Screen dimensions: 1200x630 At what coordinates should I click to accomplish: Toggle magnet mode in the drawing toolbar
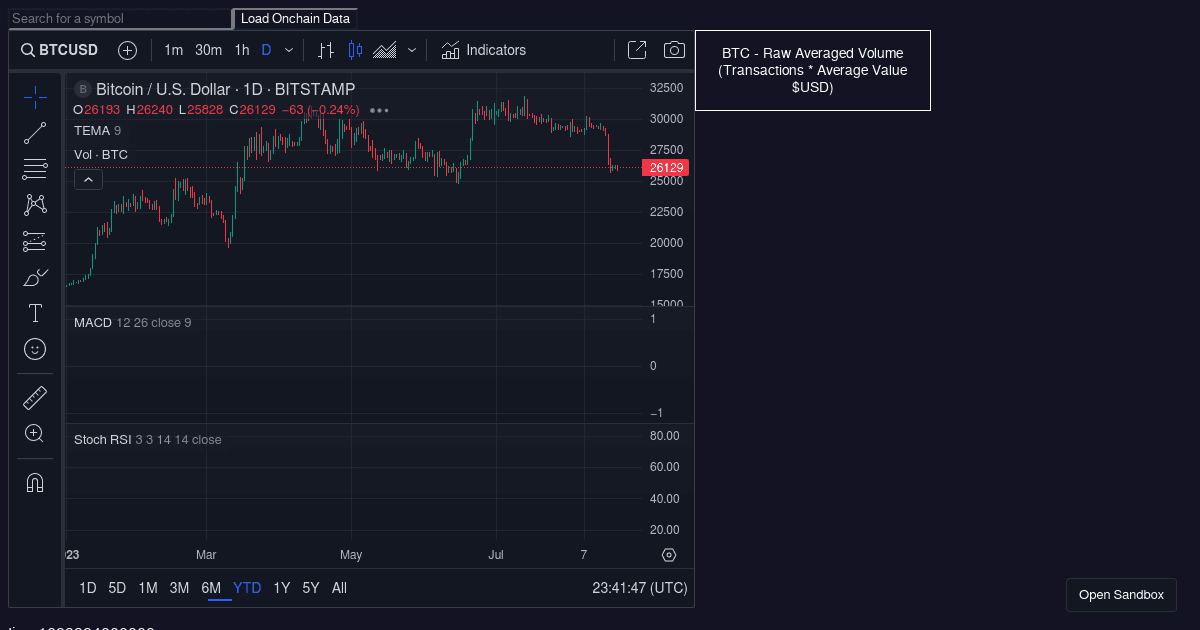(x=35, y=482)
